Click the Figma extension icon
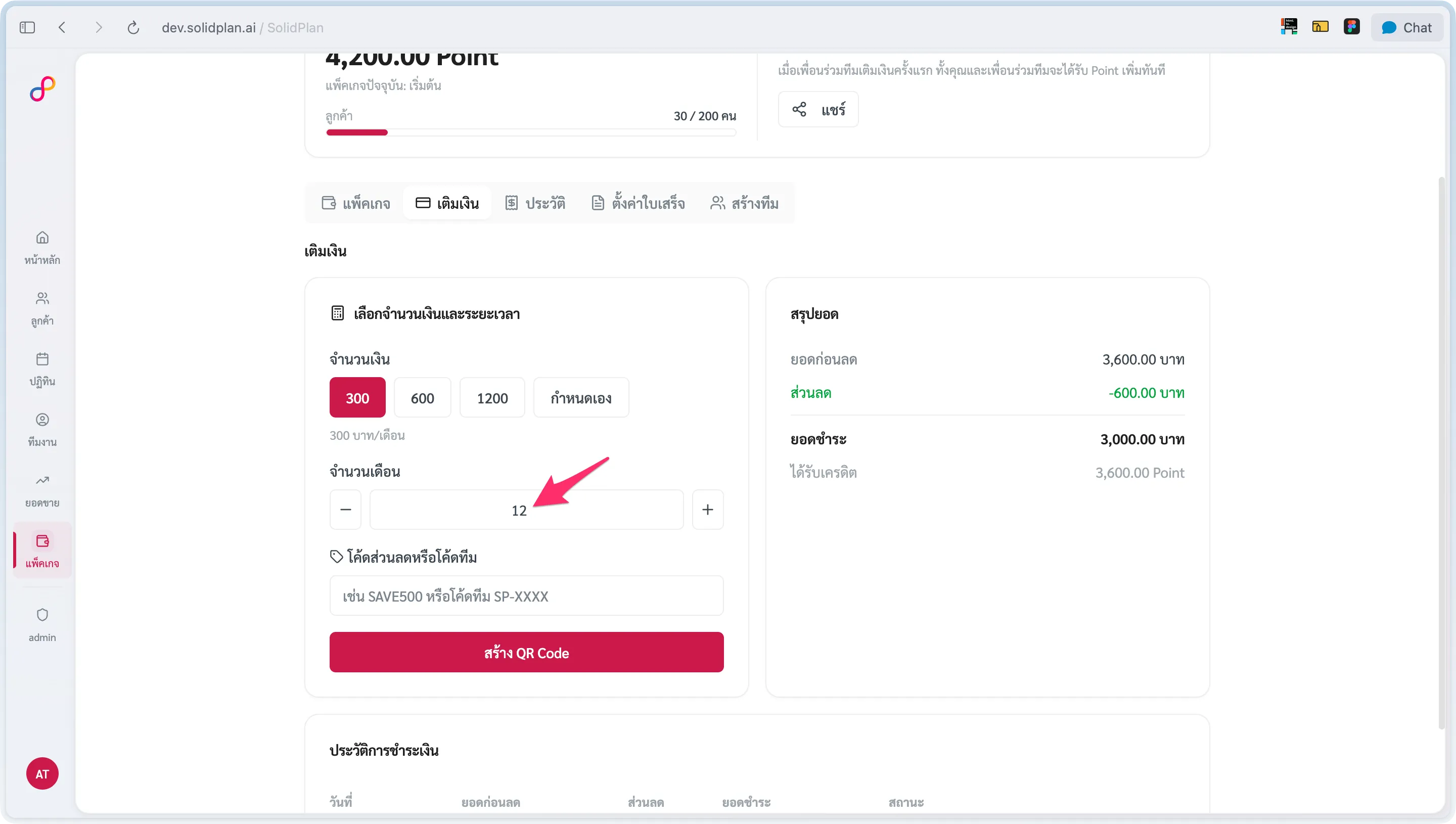 pyautogui.click(x=1352, y=27)
